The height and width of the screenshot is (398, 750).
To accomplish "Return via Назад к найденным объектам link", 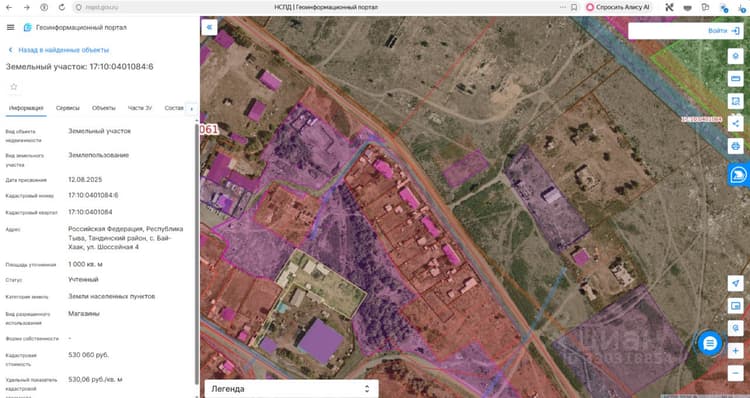I will pyautogui.click(x=59, y=50).
